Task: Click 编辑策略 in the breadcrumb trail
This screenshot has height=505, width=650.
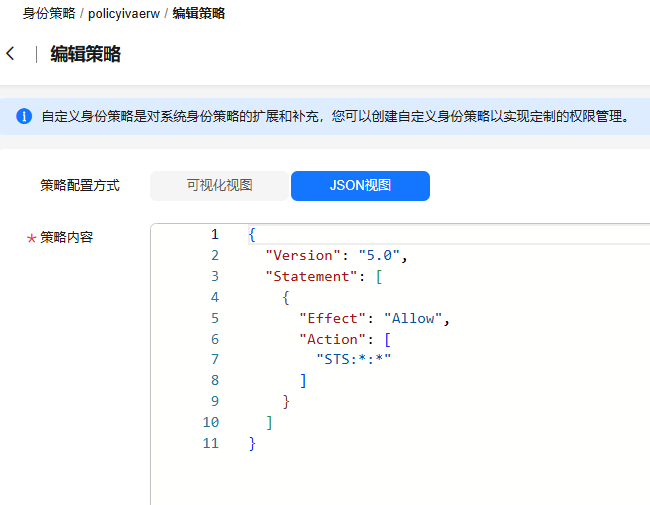Action: (x=198, y=13)
